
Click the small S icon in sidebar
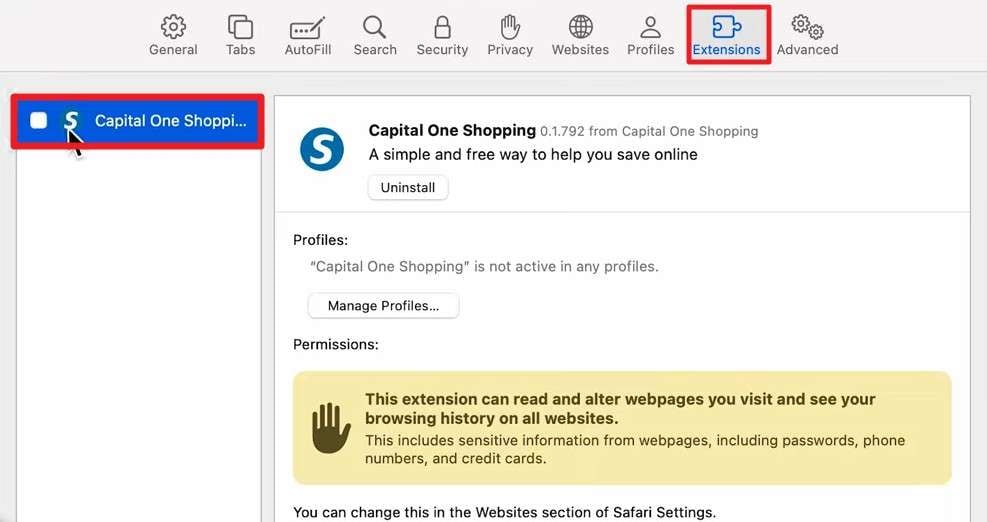tap(71, 120)
